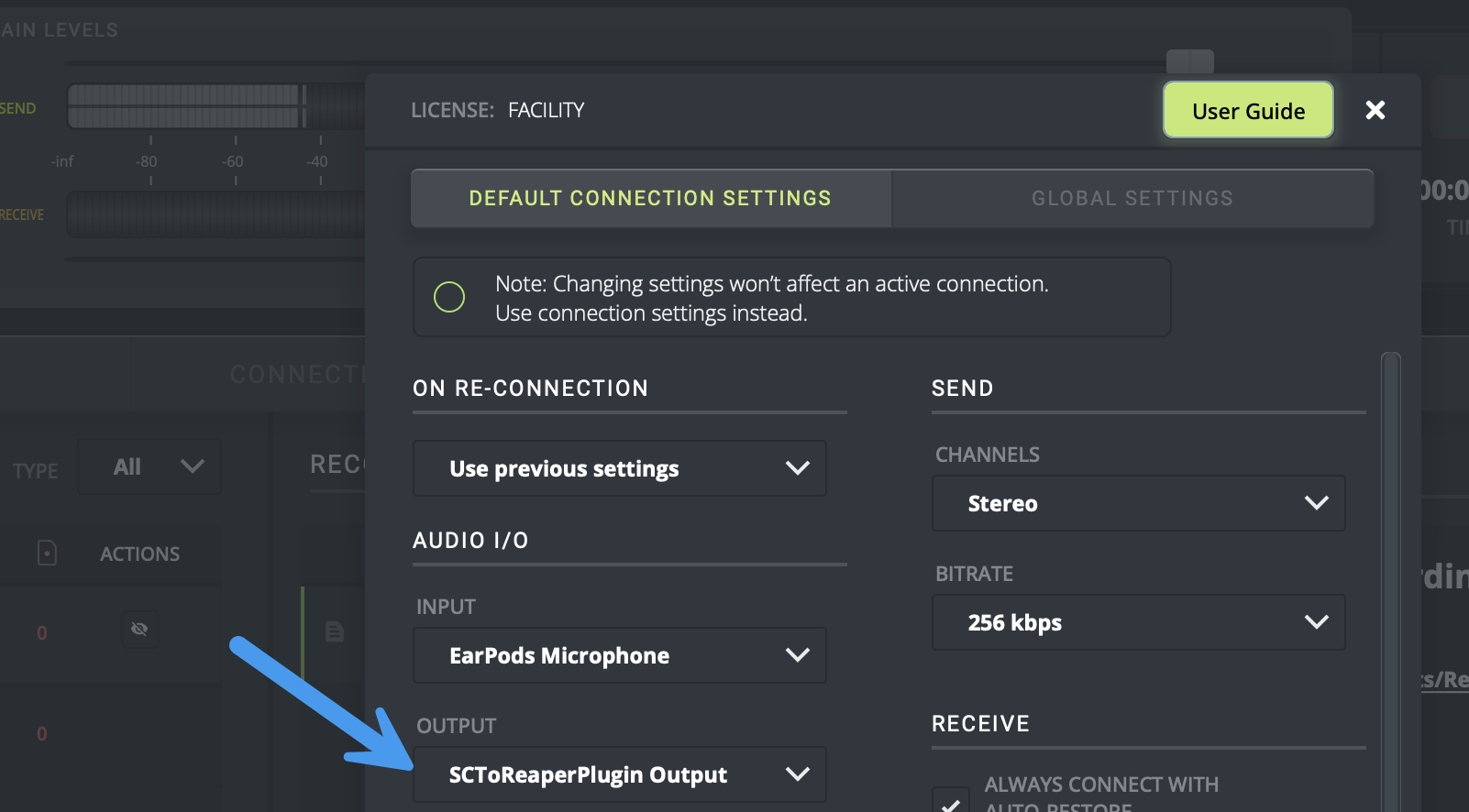Image resolution: width=1469 pixels, height=812 pixels.
Task: Switch to the Global Settings tab
Action: coord(1132,198)
